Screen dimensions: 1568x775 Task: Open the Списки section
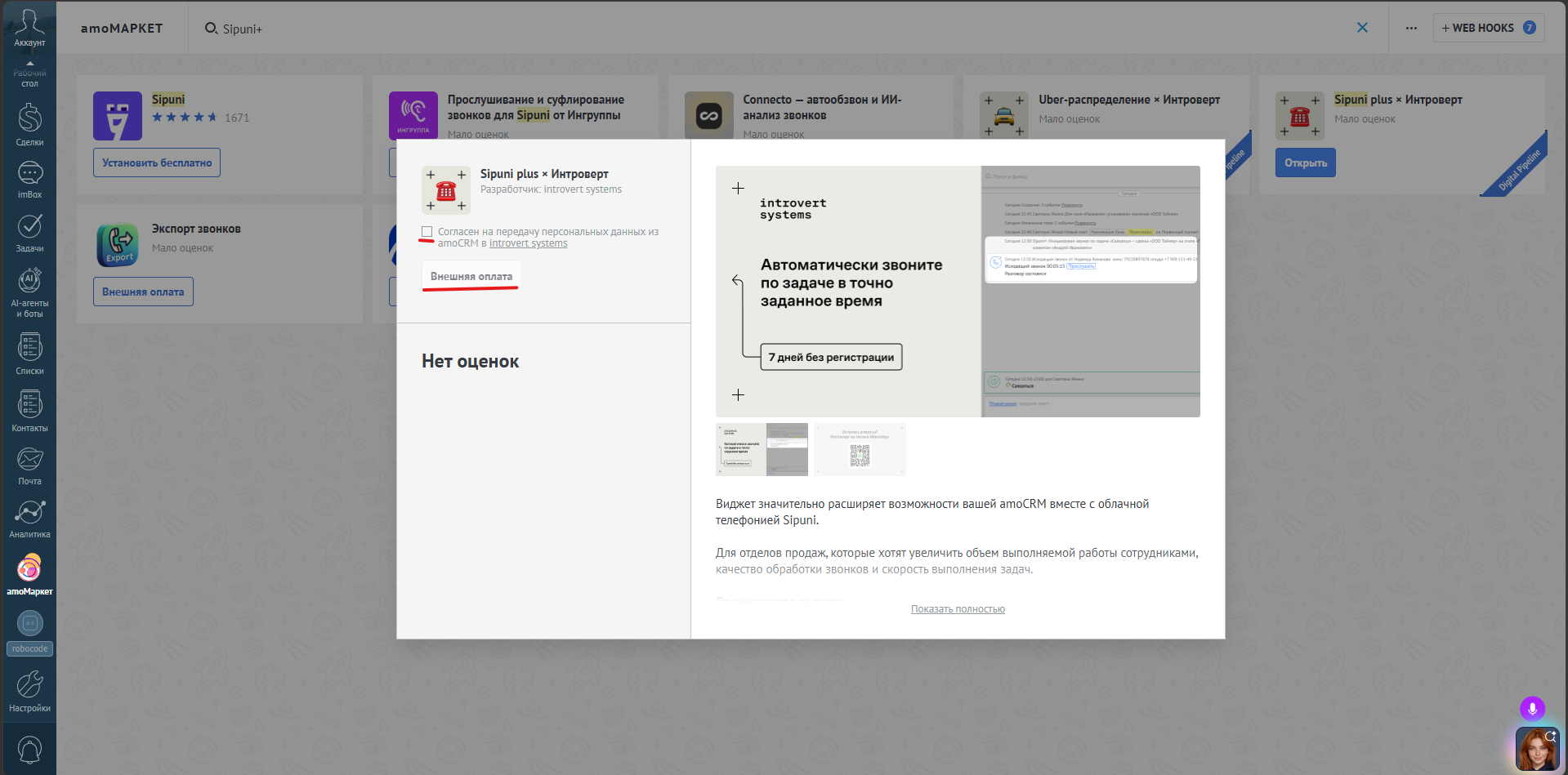click(x=29, y=354)
